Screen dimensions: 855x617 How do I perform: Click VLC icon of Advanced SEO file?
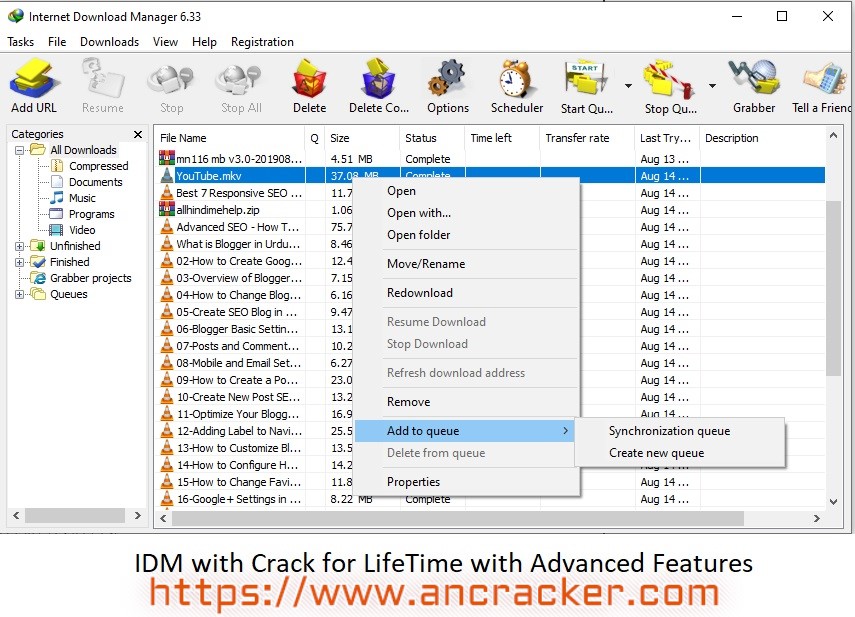[x=166, y=227]
